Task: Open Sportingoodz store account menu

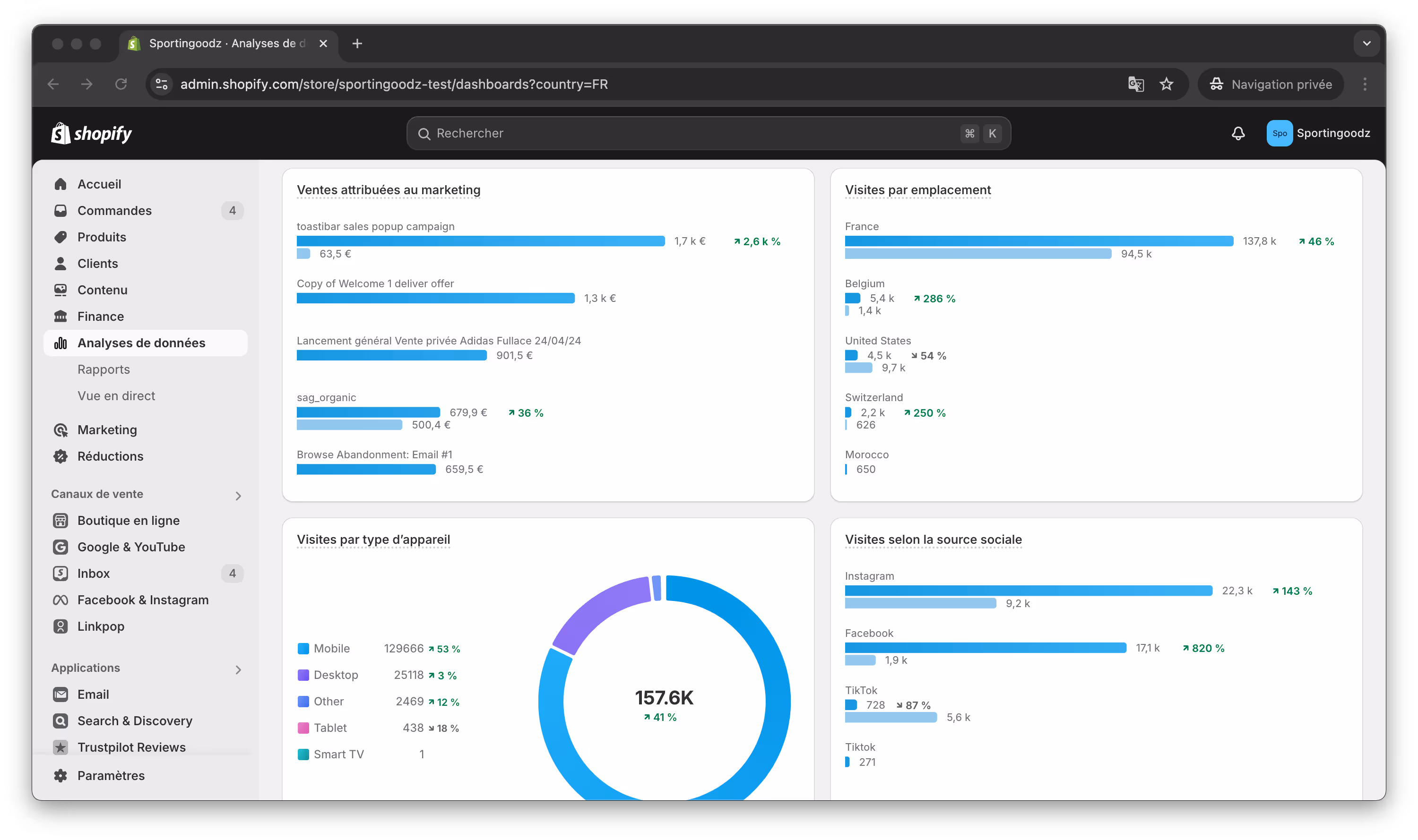Action: (1318, 134)
